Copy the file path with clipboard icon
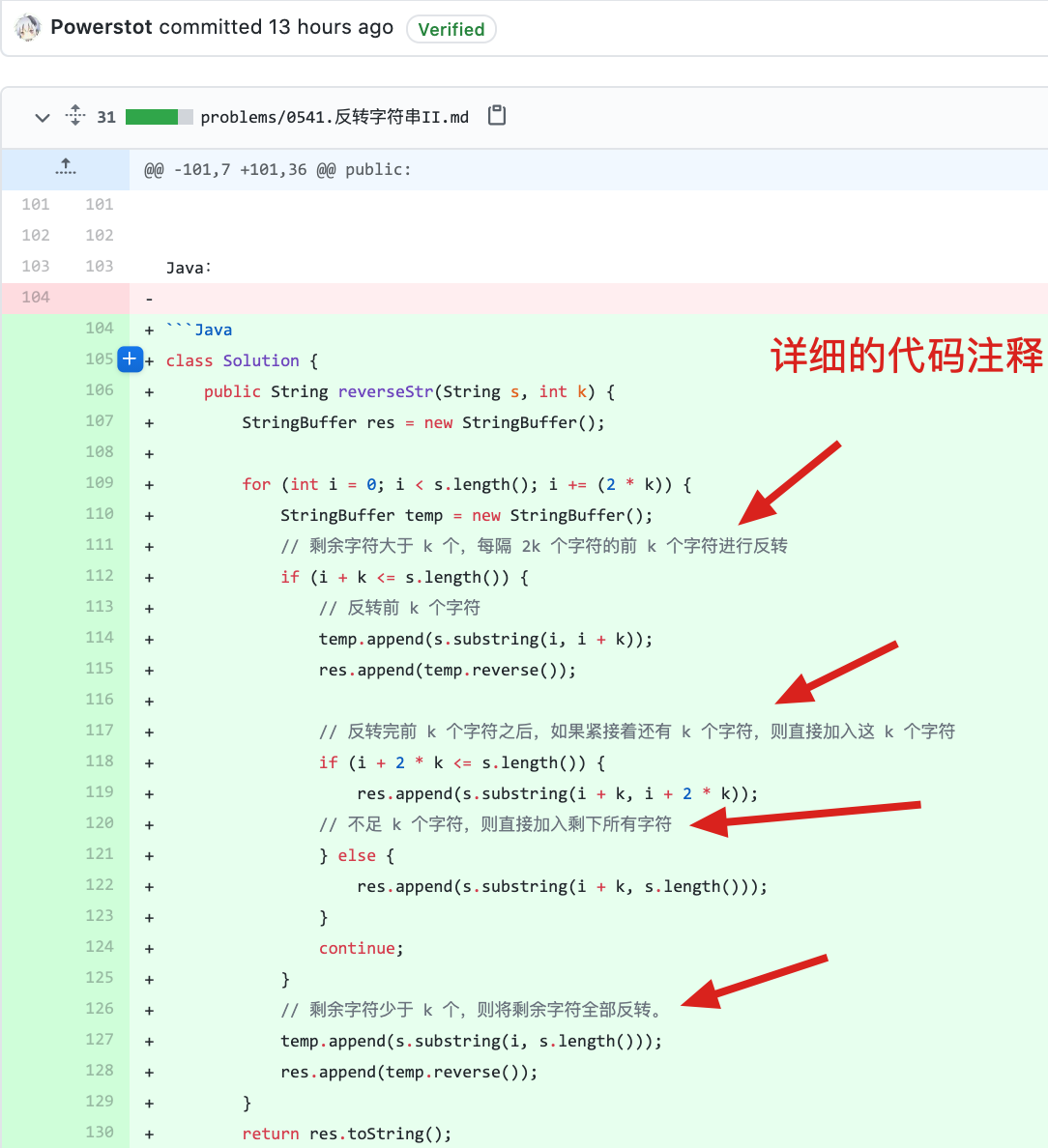This screenshot has height=1148, width=1048. (x=497, y=116)
